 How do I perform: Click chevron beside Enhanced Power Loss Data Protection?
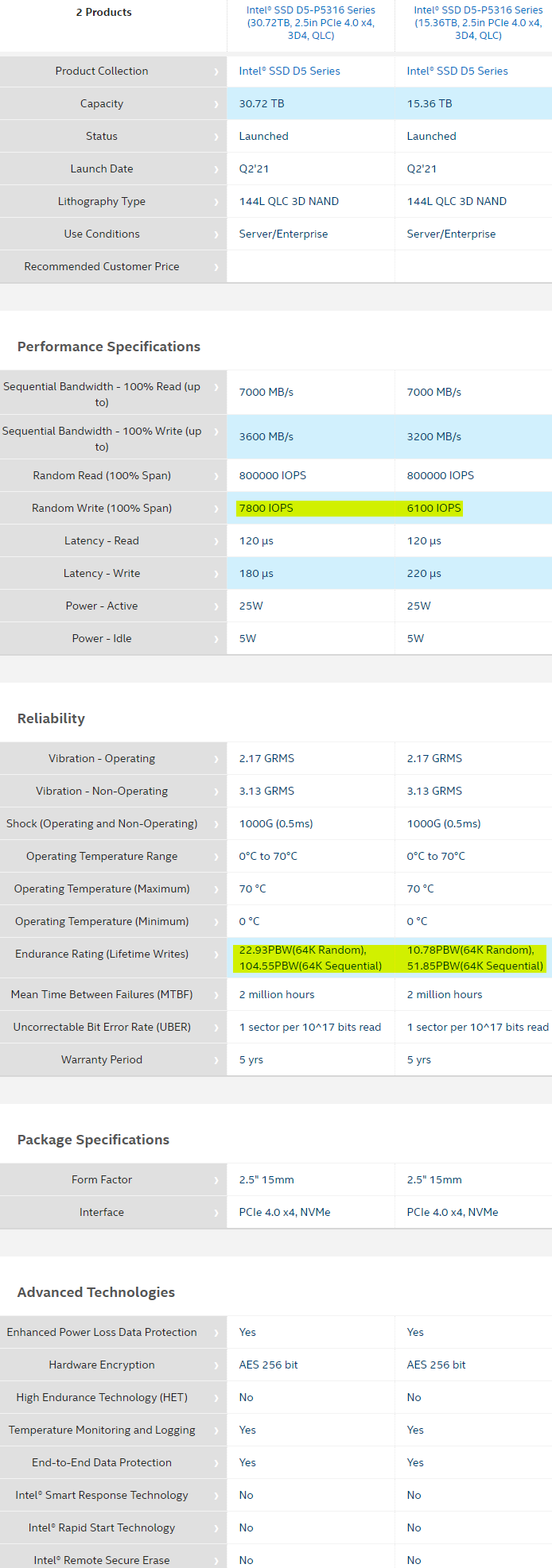[x=216, y=1333]
